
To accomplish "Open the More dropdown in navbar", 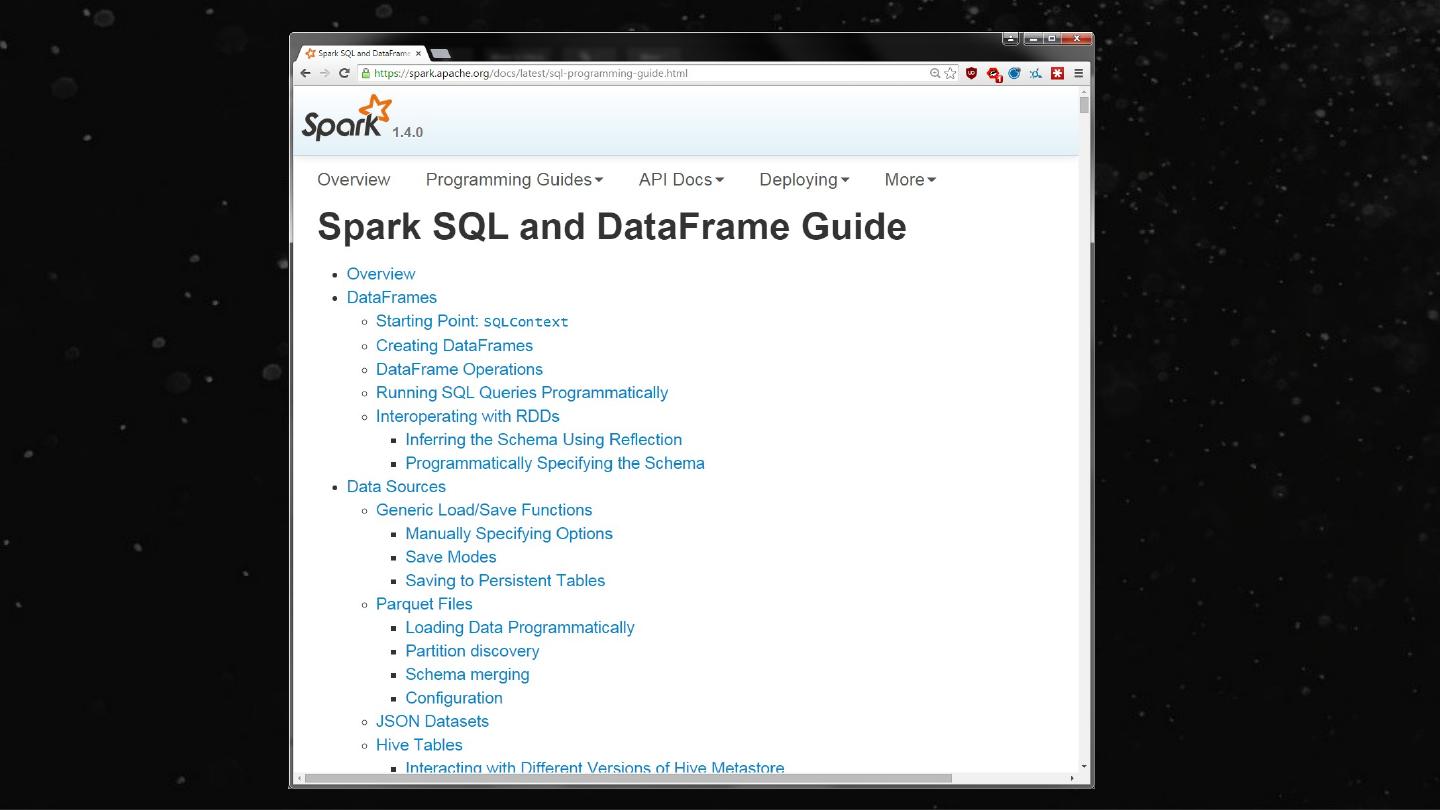I will tap(910, 180).
